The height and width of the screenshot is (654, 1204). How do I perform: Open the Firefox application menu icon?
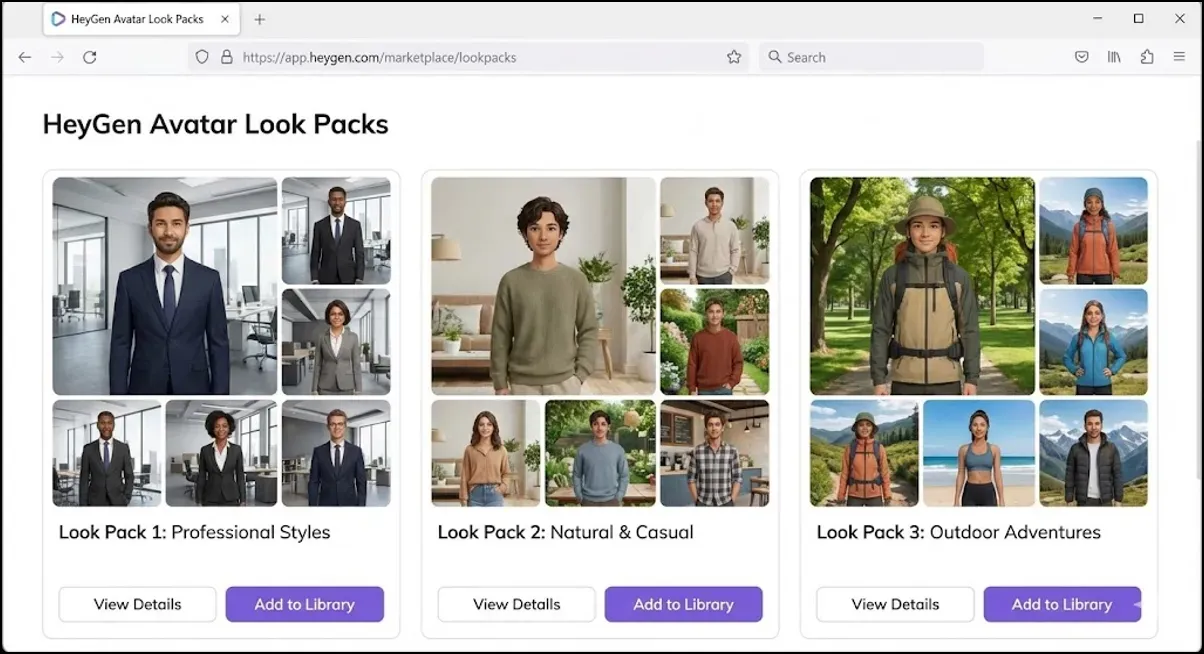point(1180,57)
